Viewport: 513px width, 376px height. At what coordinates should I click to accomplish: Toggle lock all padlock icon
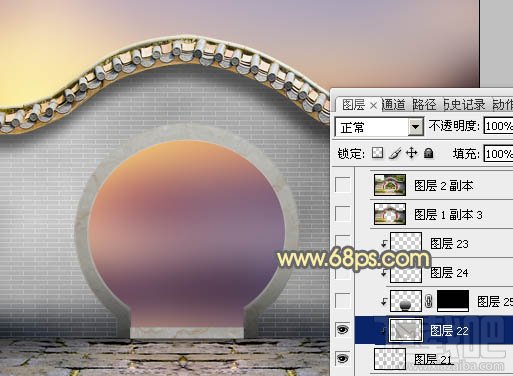click(429, 153)
